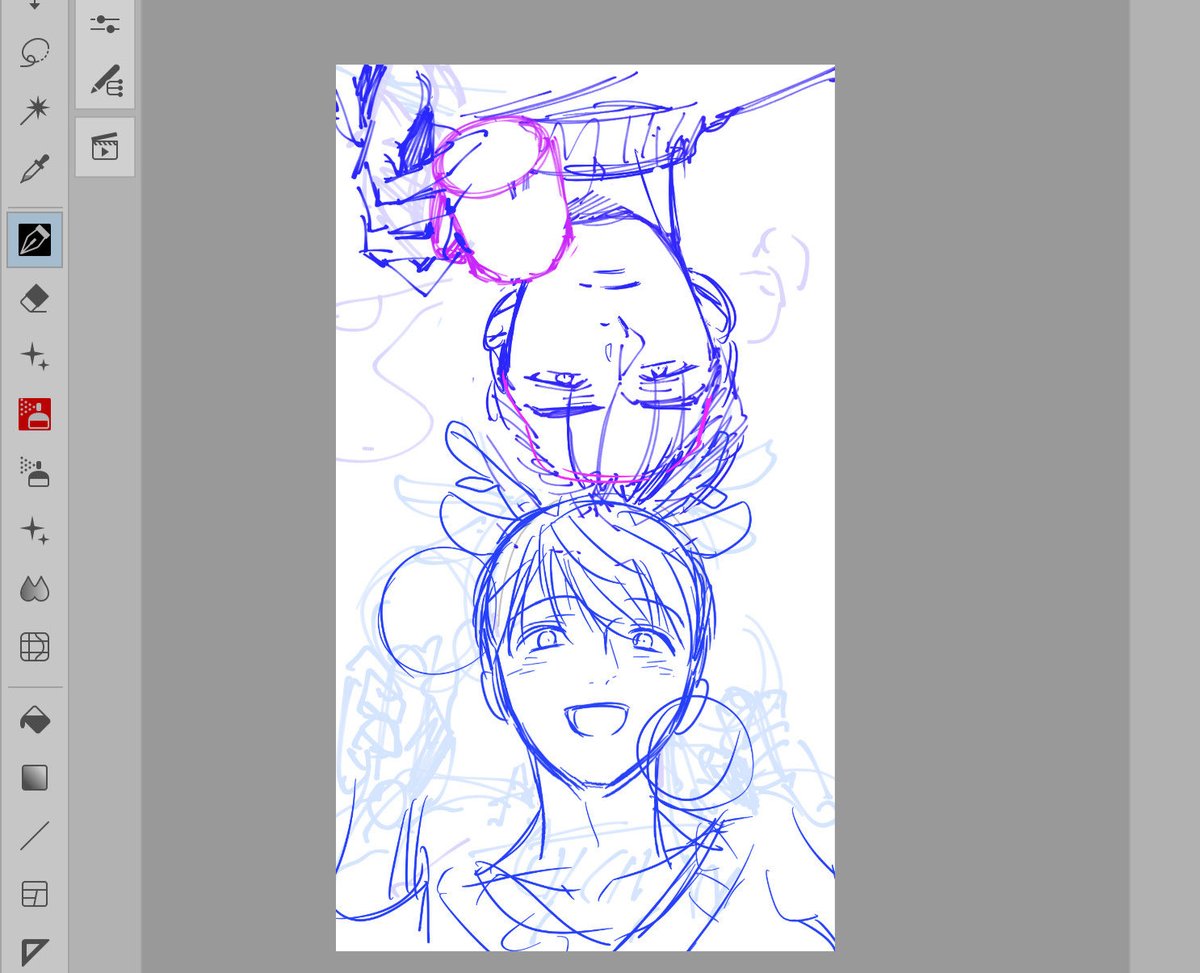Select the sparkle Decoration tool below the Eraser

point(35,356)
